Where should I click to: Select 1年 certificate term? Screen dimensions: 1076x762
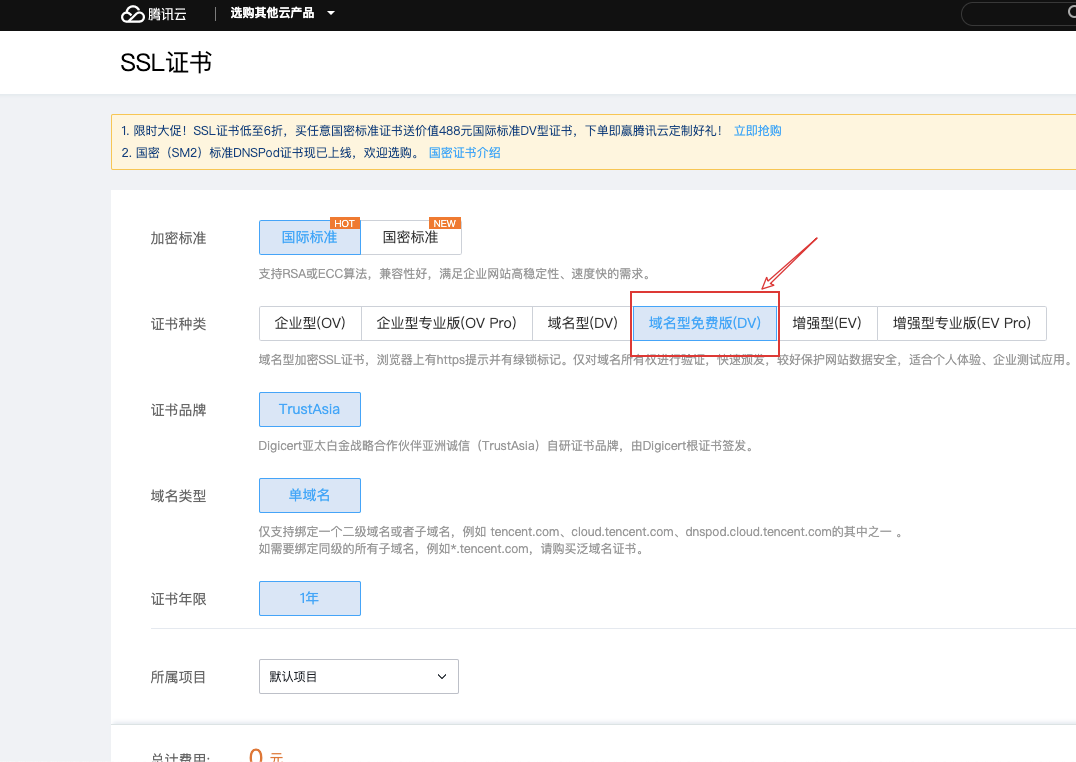[309, 598]
